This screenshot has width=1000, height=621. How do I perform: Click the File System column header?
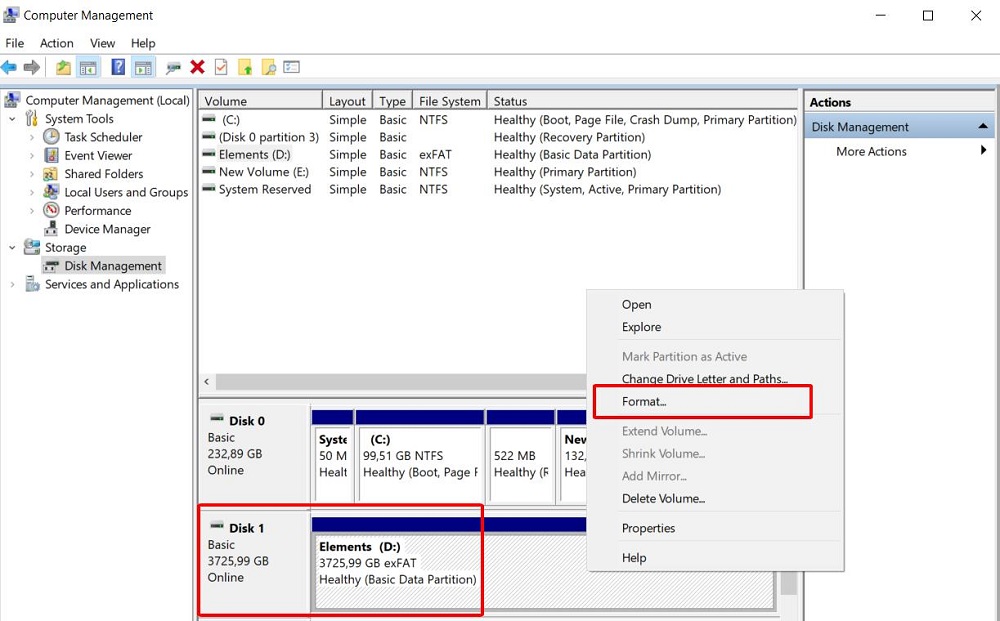click(x=449, y=101)
